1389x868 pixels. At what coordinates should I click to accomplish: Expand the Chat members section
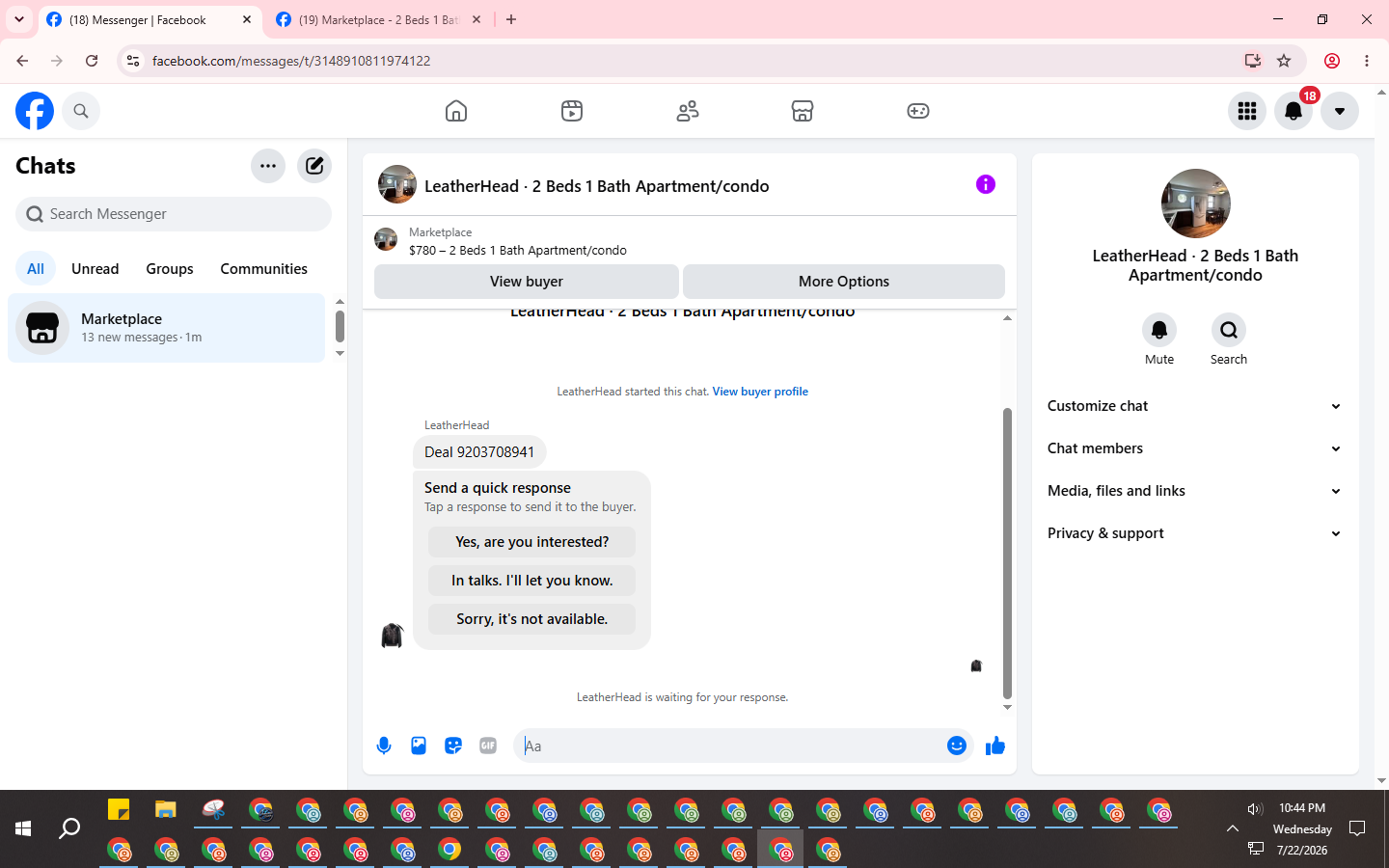point(1195,448)
